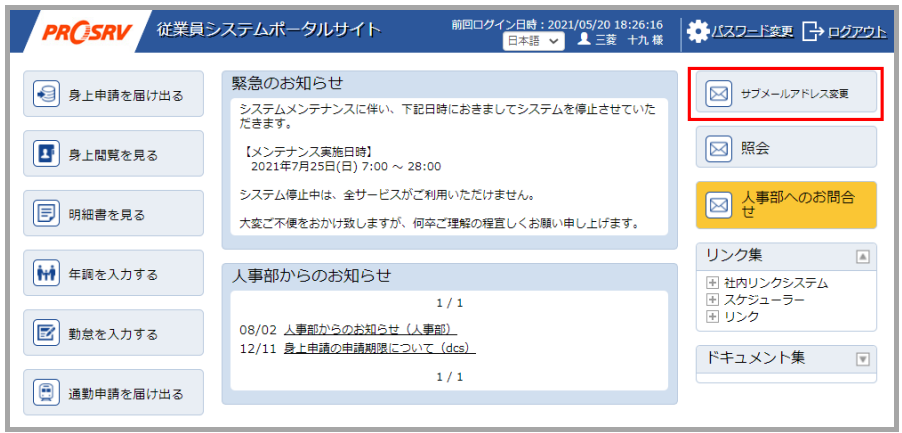Click the システム停止中は、全サービス notice line

388,195
